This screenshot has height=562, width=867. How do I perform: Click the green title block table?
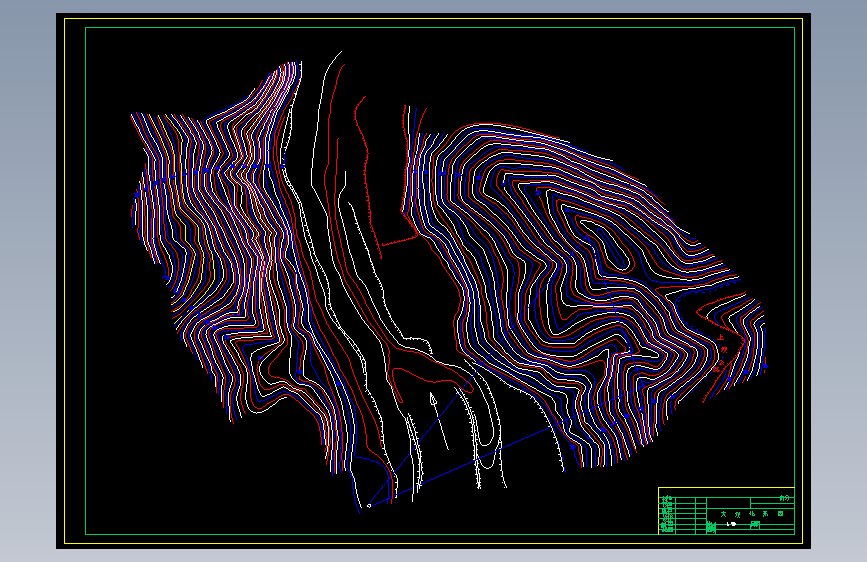[x=727, y=511]
